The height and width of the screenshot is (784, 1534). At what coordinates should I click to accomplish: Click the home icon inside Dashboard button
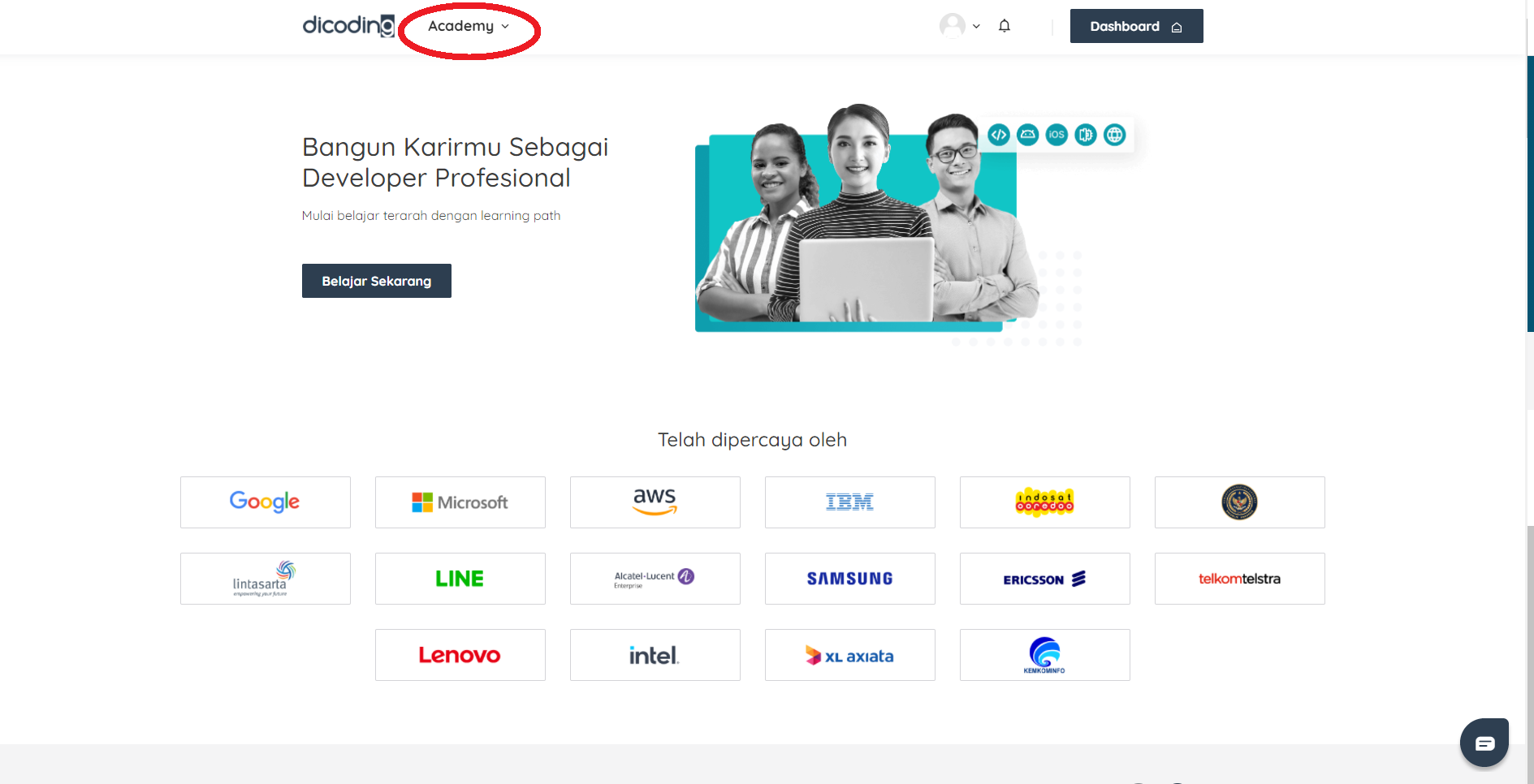coord(1177,26)
